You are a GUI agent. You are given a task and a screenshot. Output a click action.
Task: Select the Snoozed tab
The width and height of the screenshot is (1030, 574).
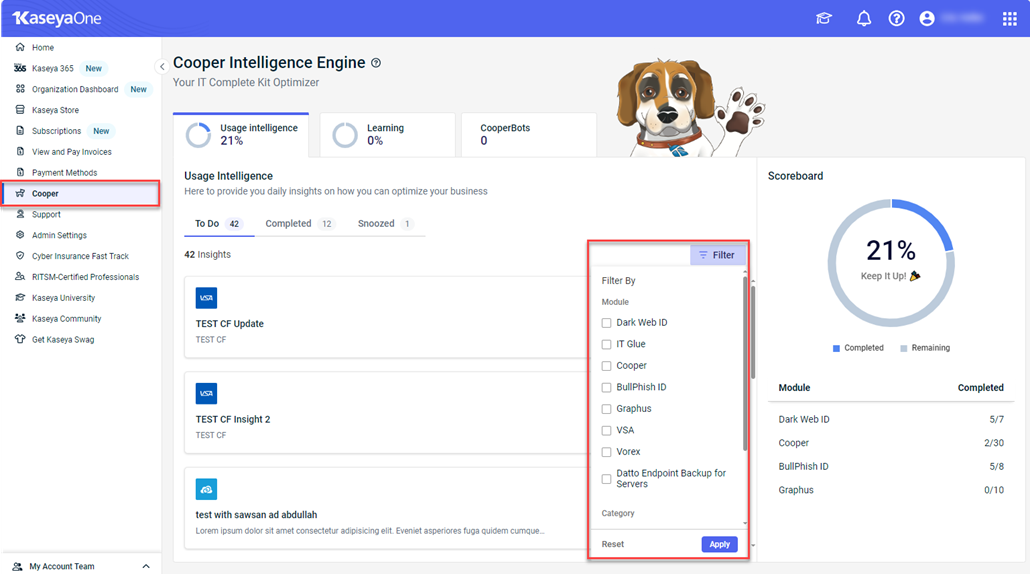[386, 224]
